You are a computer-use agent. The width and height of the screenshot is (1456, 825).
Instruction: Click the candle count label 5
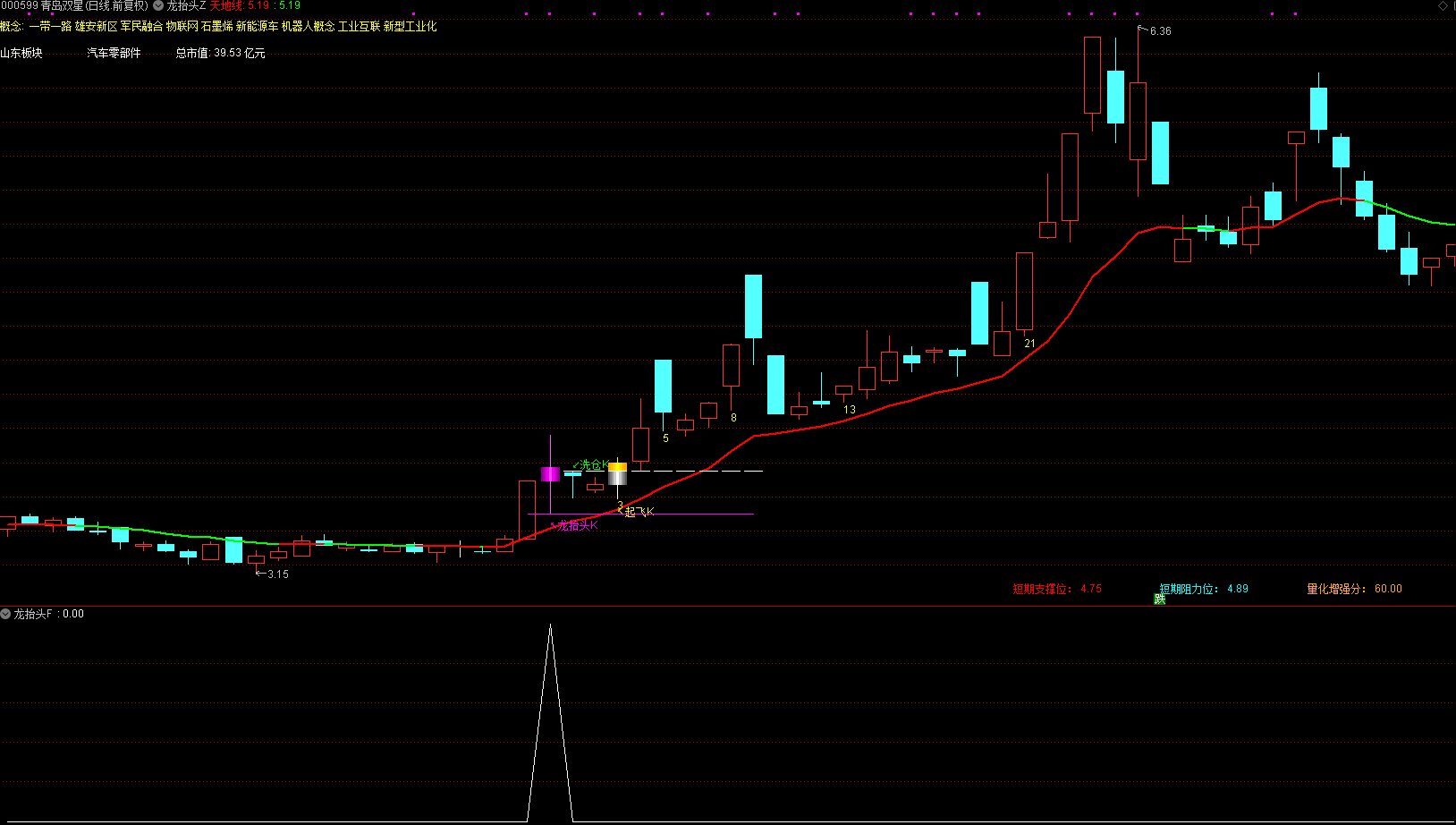(x=665, y=438)
